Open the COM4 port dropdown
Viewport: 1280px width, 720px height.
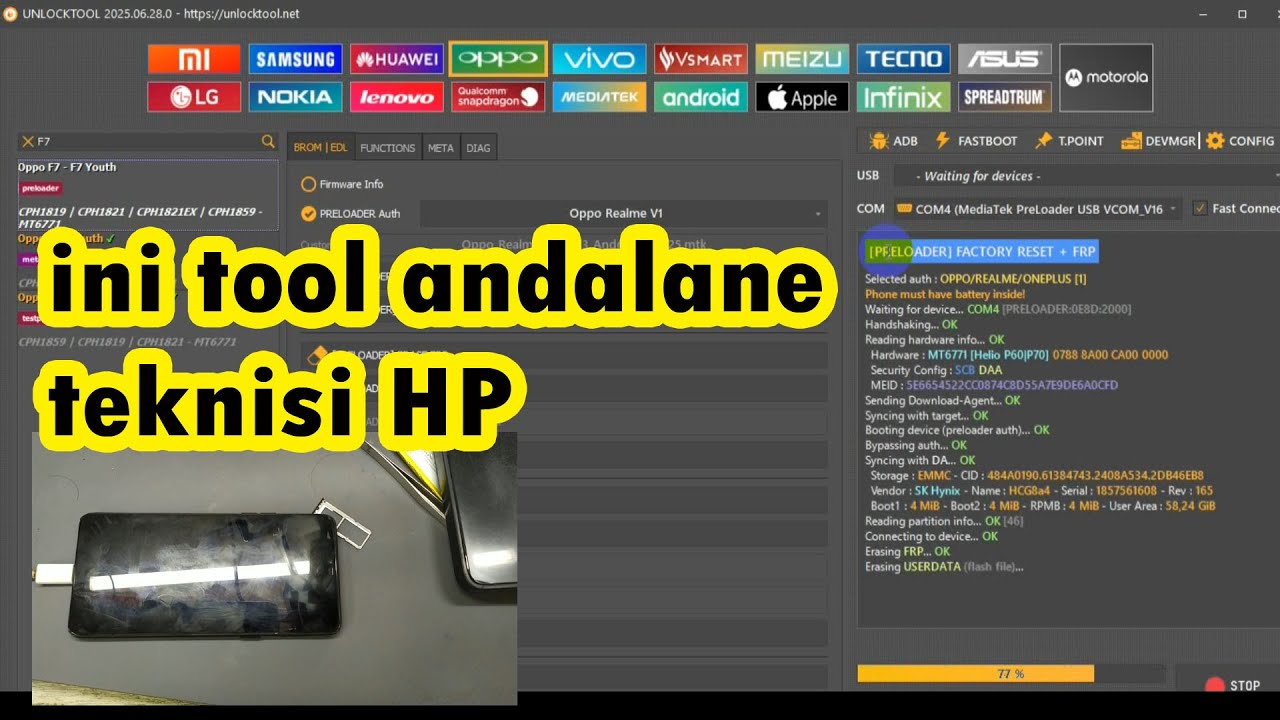pyautogui.click(x=1037, y=209)
